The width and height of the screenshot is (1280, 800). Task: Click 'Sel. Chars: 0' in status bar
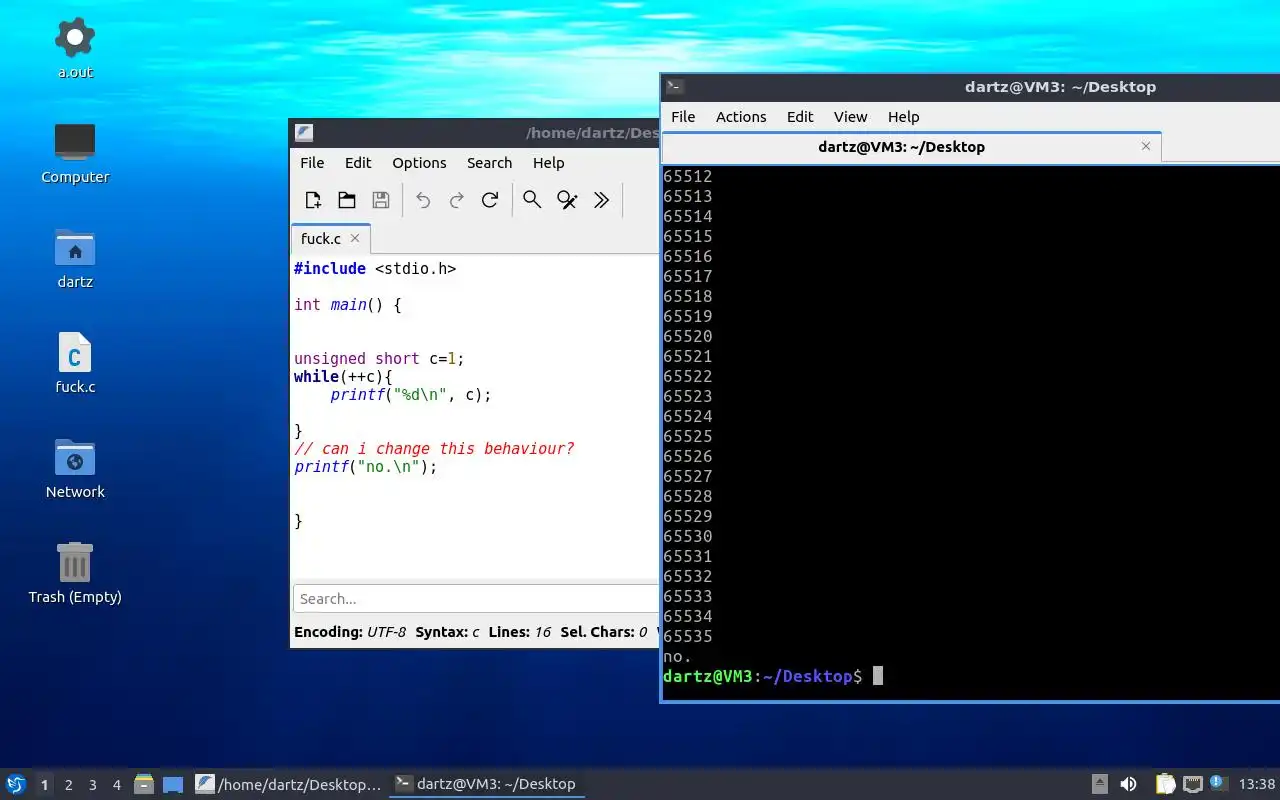point(603,632)
